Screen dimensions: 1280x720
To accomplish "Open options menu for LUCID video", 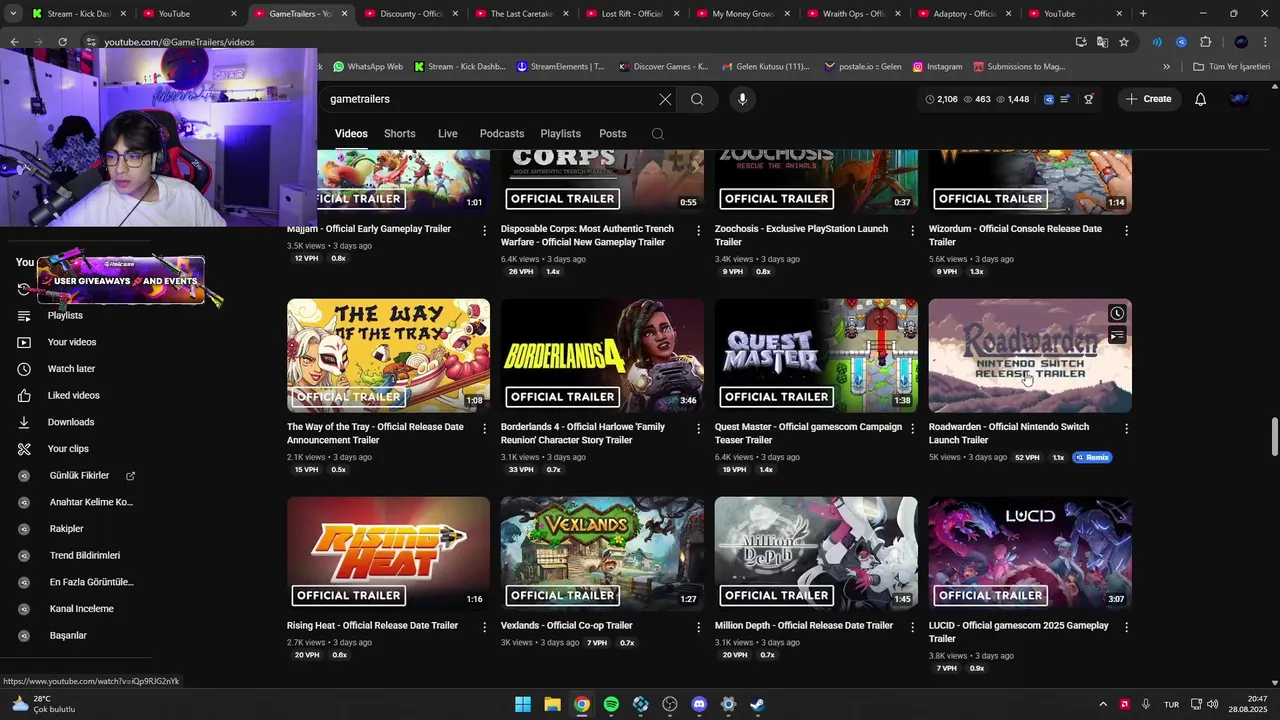I will [1126, 627].
